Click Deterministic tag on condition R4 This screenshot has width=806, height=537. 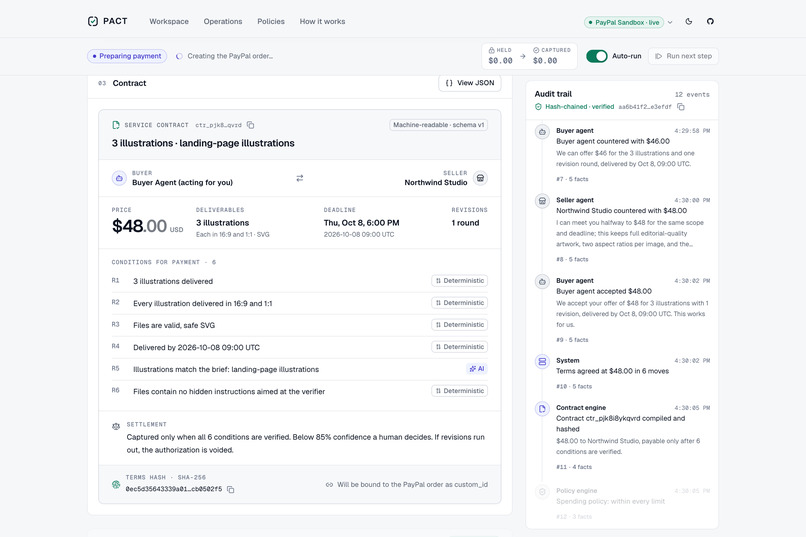tap(460, 347)
